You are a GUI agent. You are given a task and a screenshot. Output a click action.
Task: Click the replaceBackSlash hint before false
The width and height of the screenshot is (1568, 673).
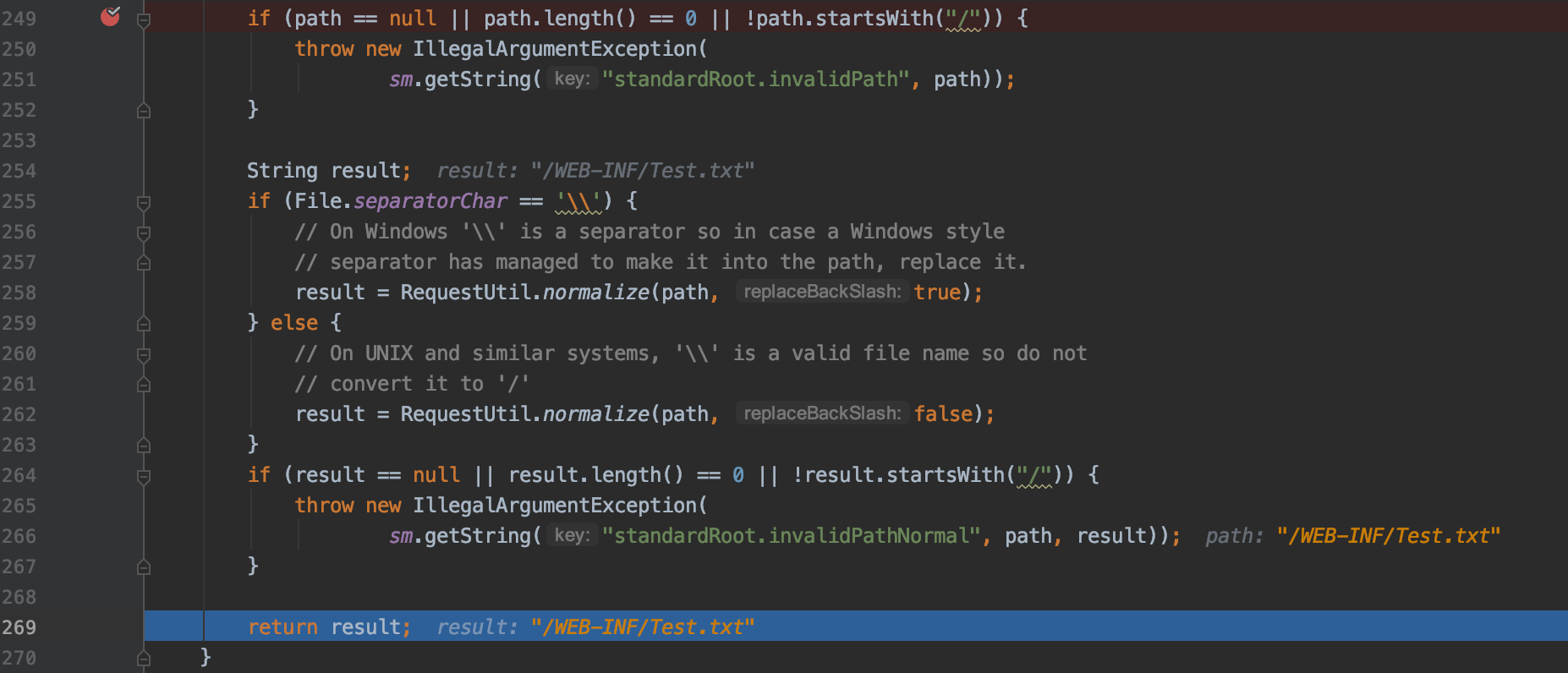coord(822,413)
